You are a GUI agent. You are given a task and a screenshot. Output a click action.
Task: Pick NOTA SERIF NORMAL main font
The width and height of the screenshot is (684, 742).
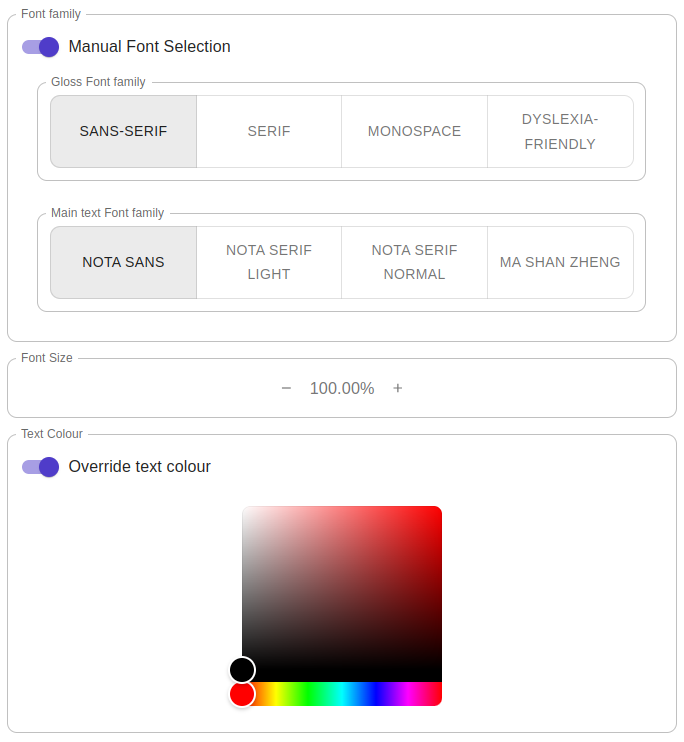click(414, 263)
